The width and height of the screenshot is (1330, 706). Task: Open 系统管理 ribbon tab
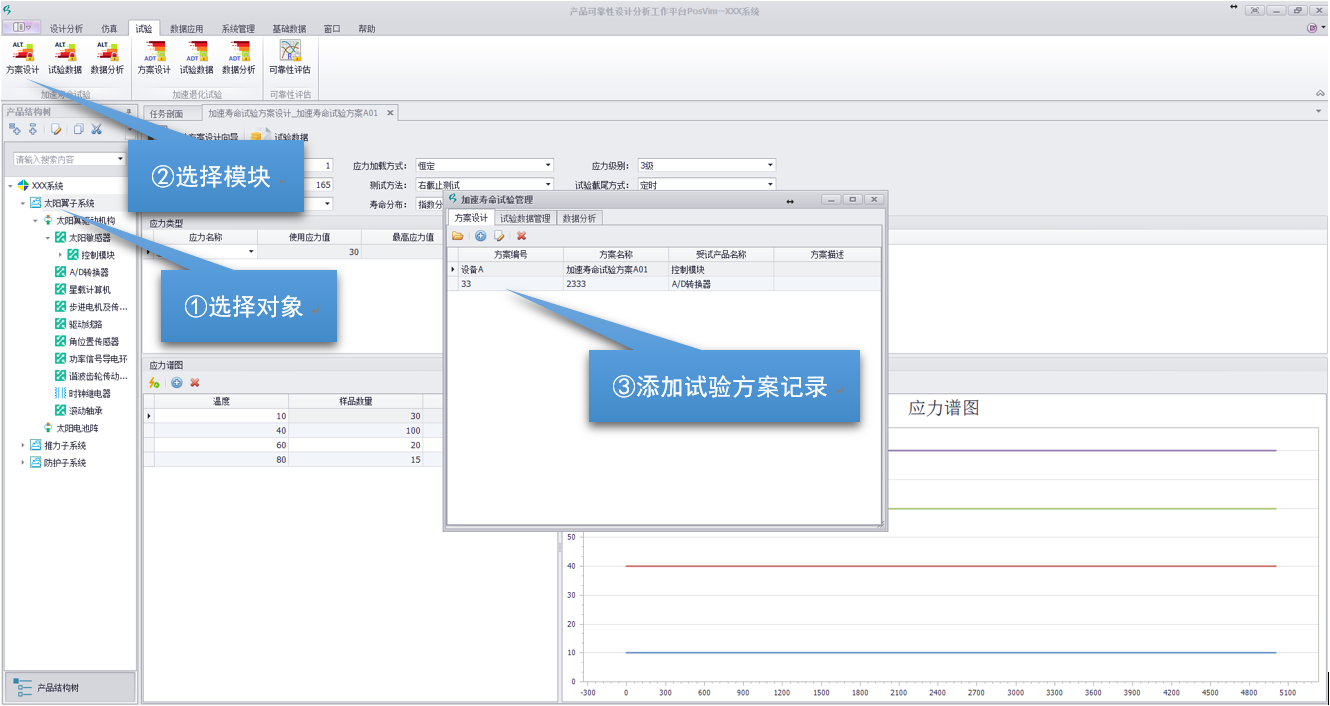click(x=238, y=29)
